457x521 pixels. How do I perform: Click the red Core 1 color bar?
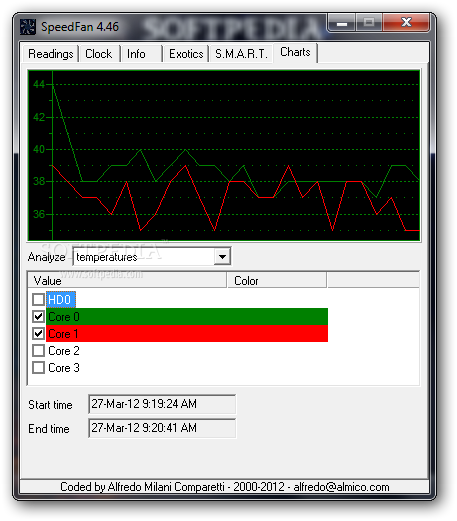[x=187, y=333]
